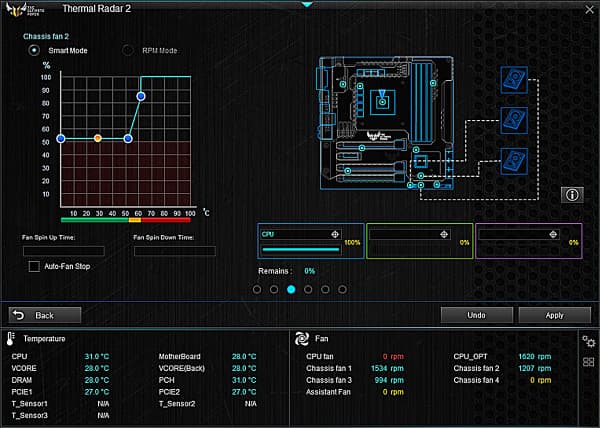Click the top-left motherboard sensor icon
The width and height of the screenshot is (600, 428).
pyautogui.click(x=343, y=84)
